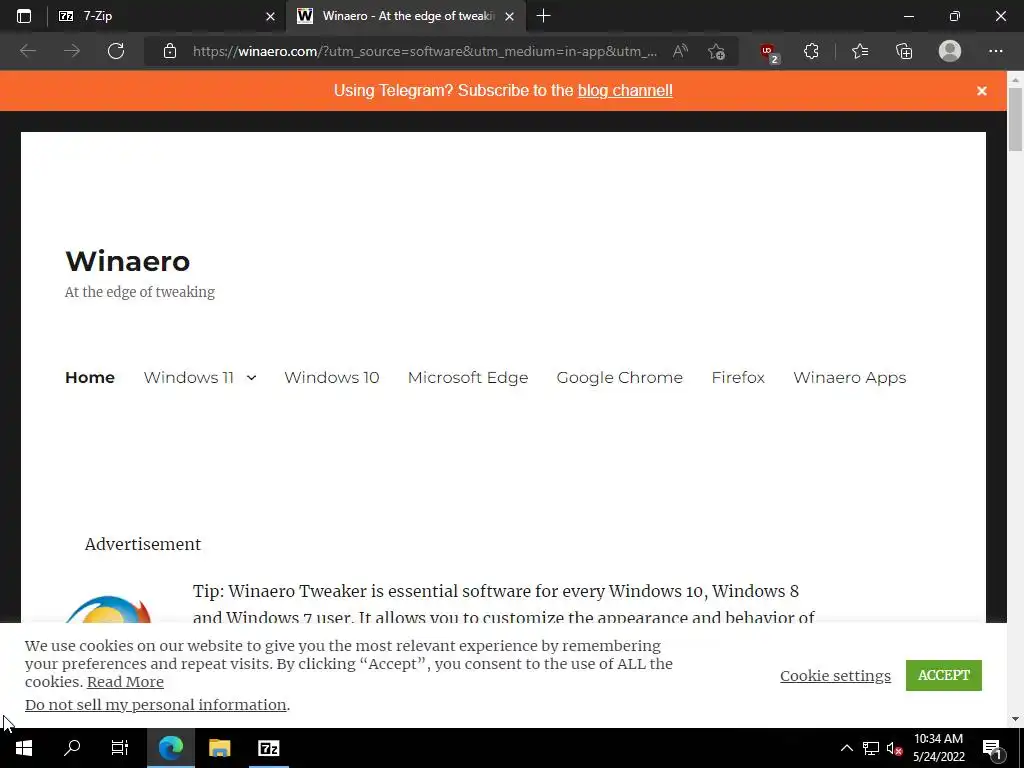Open Edge Settings and more menu

click(x=995, y=51)
